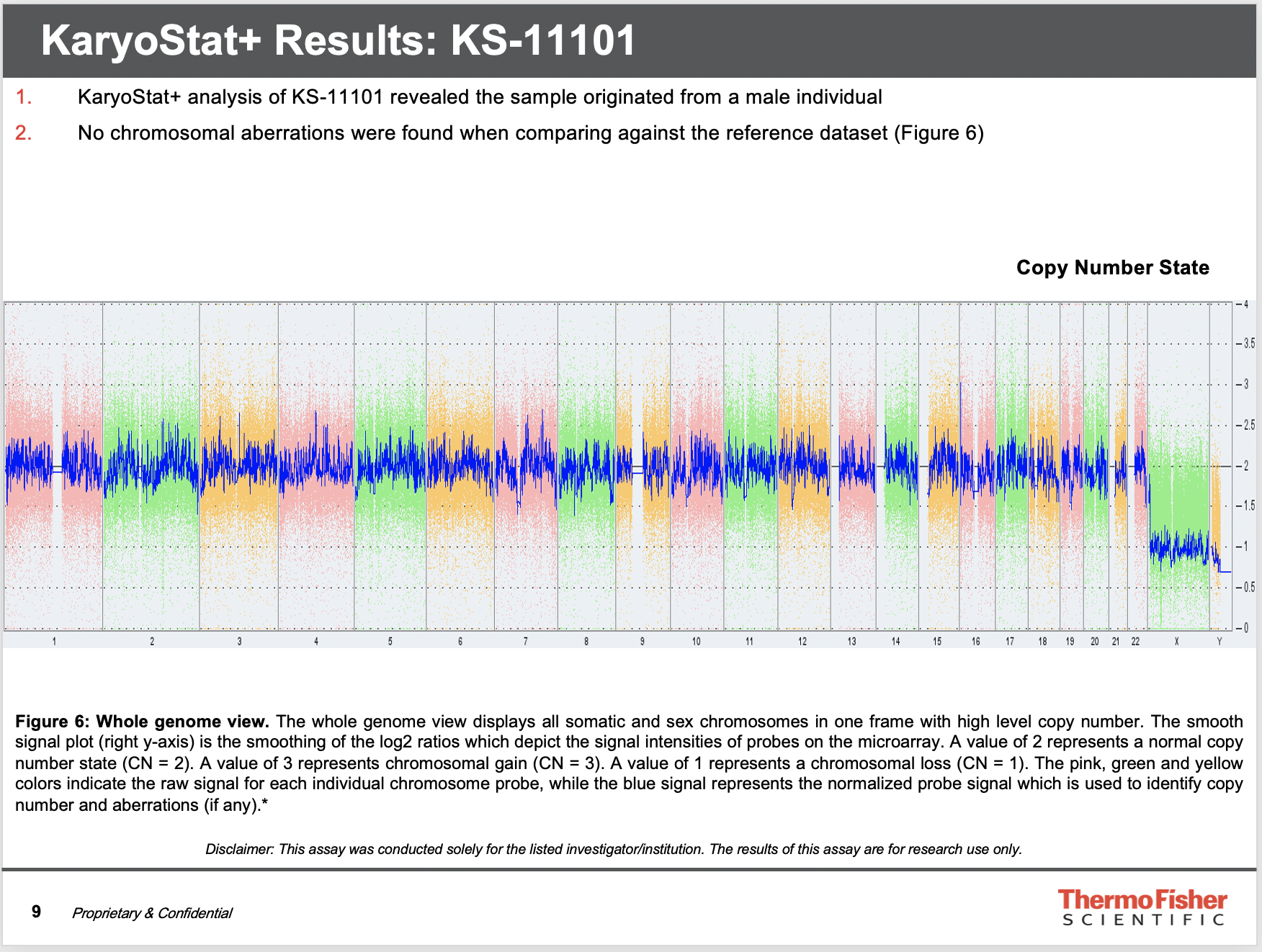Click the whole genome view chart

point(617,466)
